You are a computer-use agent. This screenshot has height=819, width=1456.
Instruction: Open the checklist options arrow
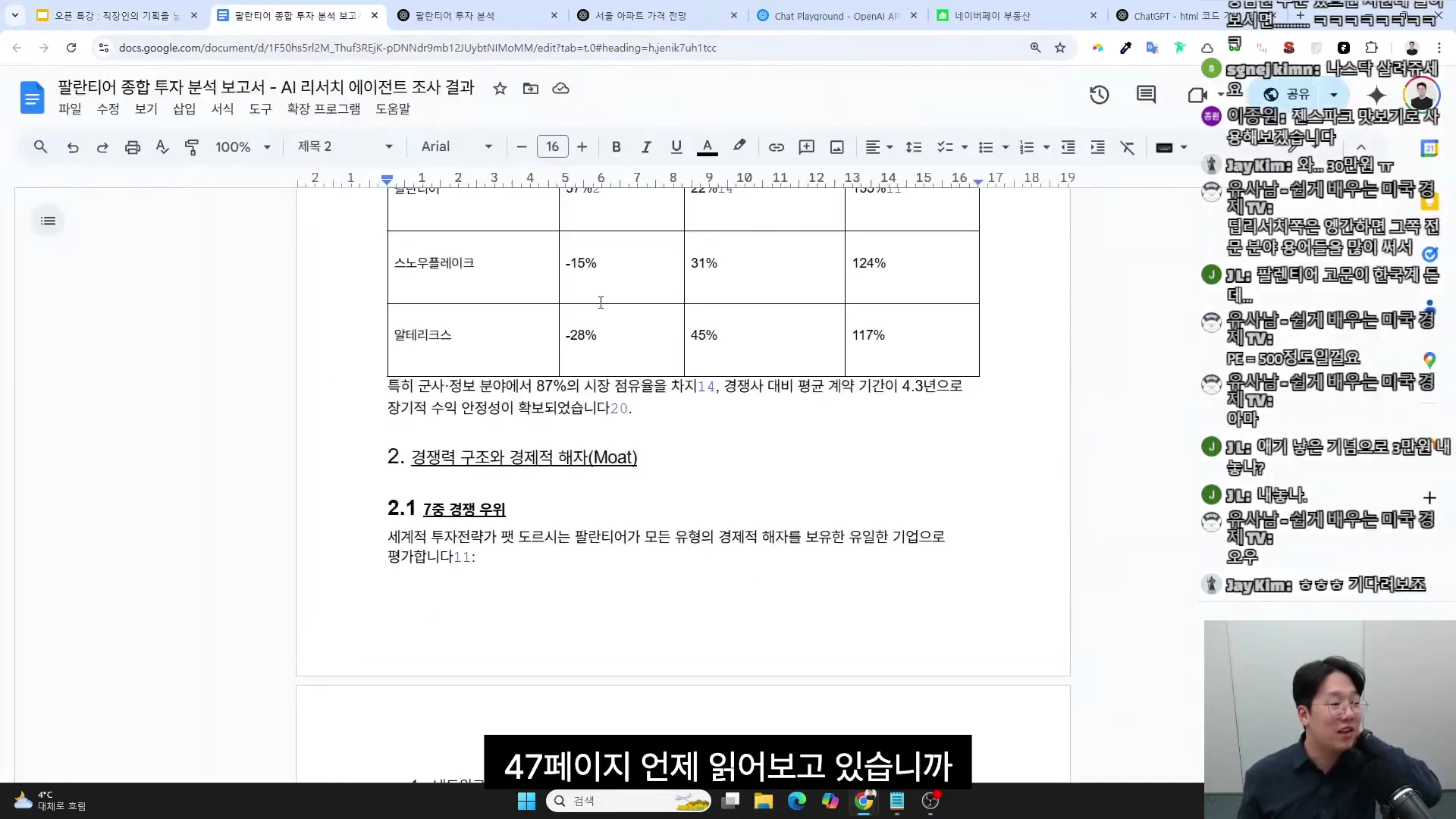click(965, 147)
